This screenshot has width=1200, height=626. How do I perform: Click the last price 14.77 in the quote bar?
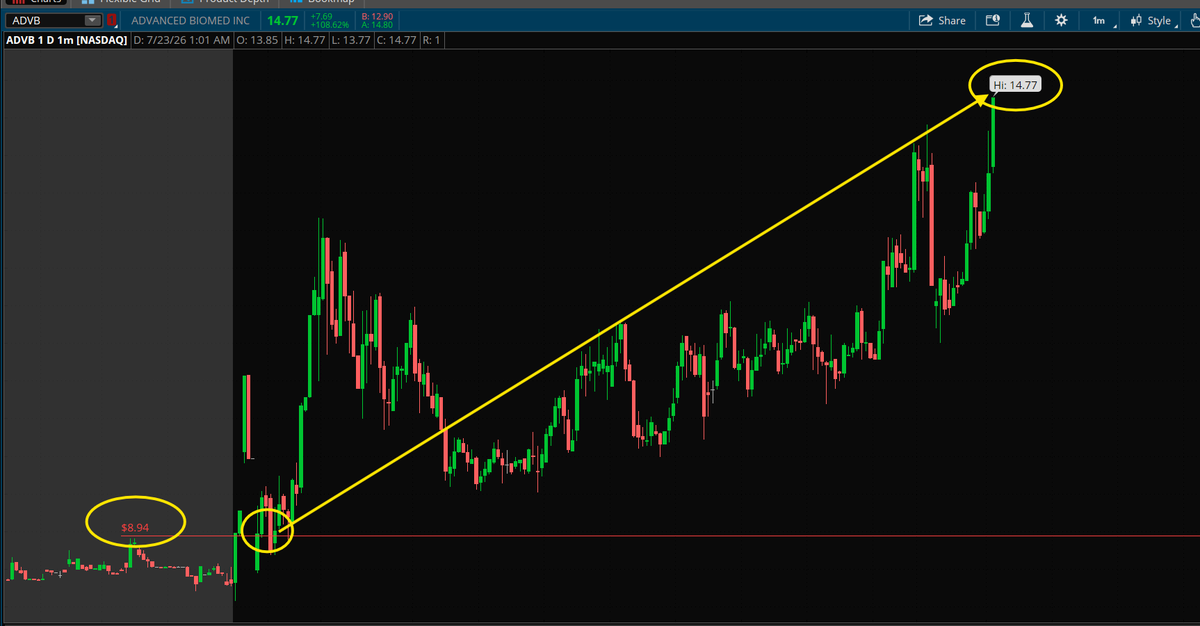click(x=283, y=20)
